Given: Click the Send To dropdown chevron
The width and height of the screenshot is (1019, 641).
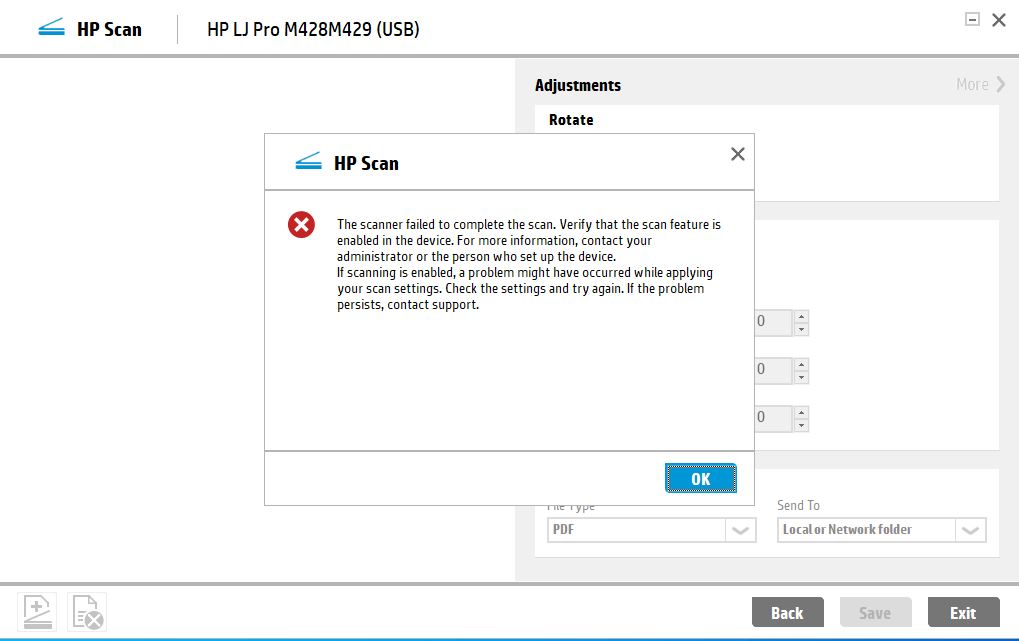Looking at the screenshot, I should click(968, 529).
